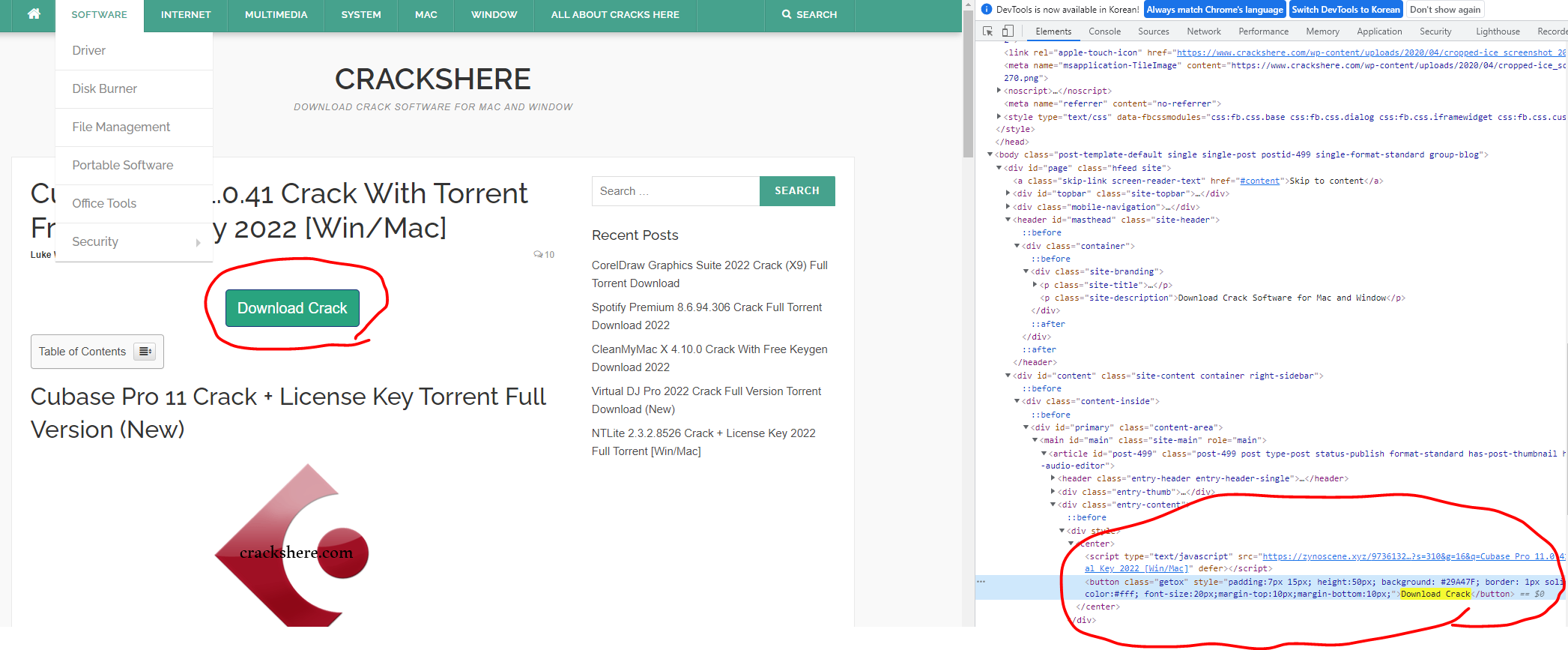The height and width of the screenshot is (650, 1568).
Task: Switch to the DevTools Security tab
Action: coord(1435,31)
